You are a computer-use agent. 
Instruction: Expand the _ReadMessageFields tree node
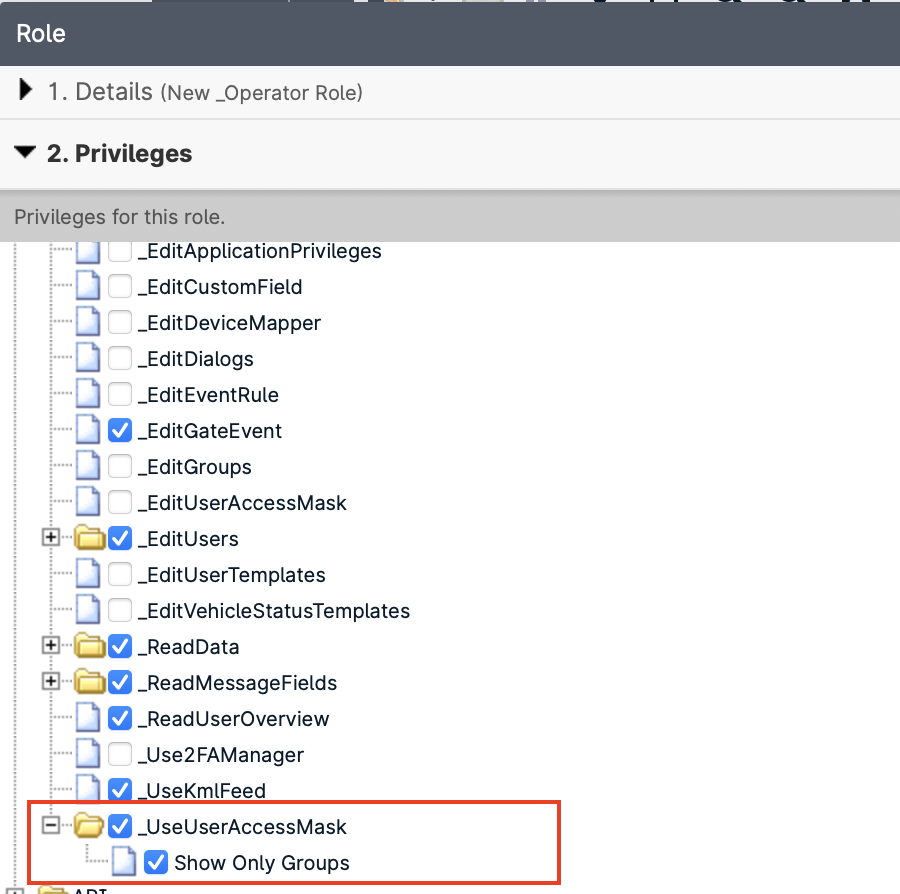click(50, 683)
